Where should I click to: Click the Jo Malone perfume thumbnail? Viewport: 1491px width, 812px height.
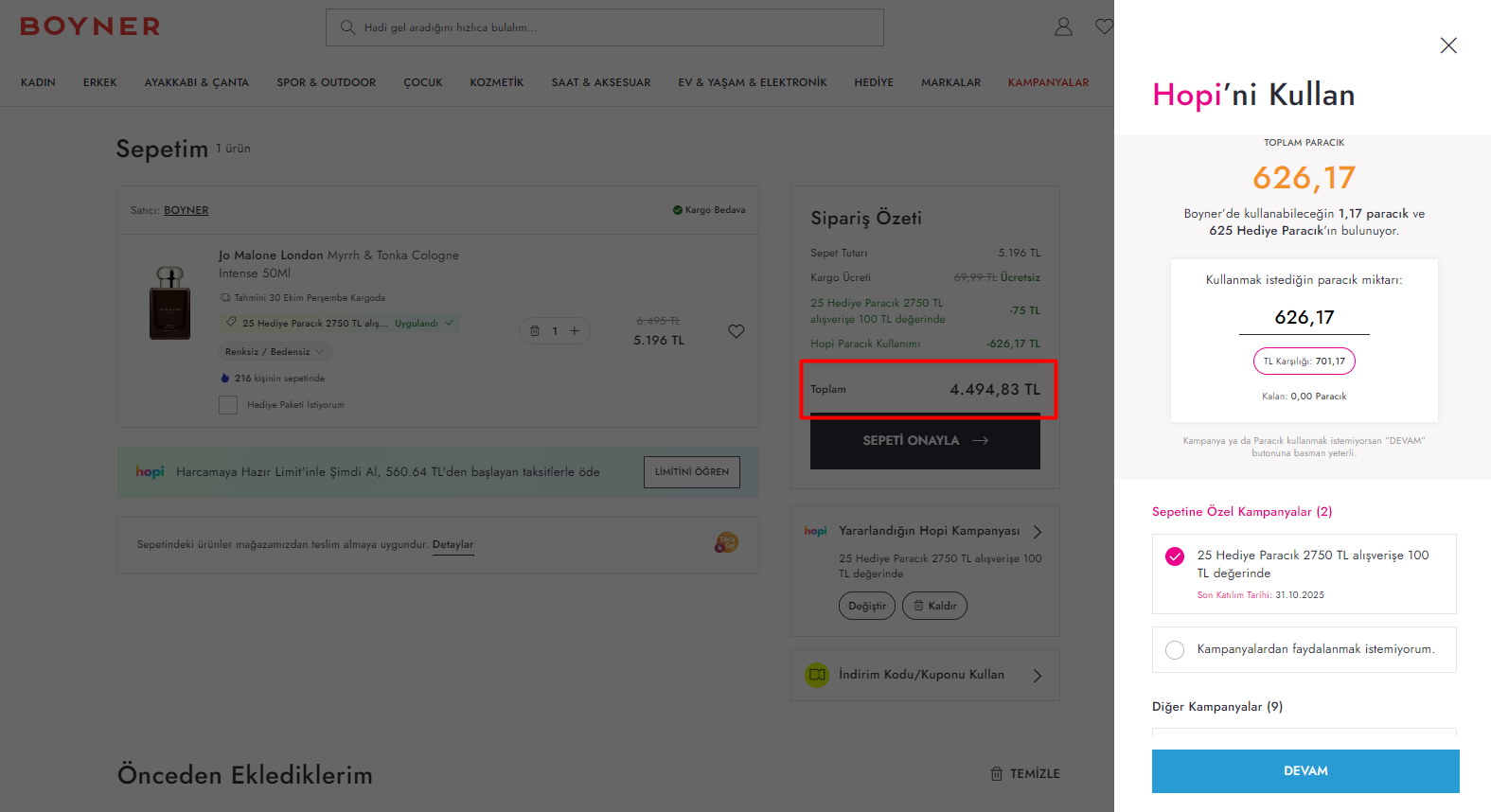tap(170, 303)
